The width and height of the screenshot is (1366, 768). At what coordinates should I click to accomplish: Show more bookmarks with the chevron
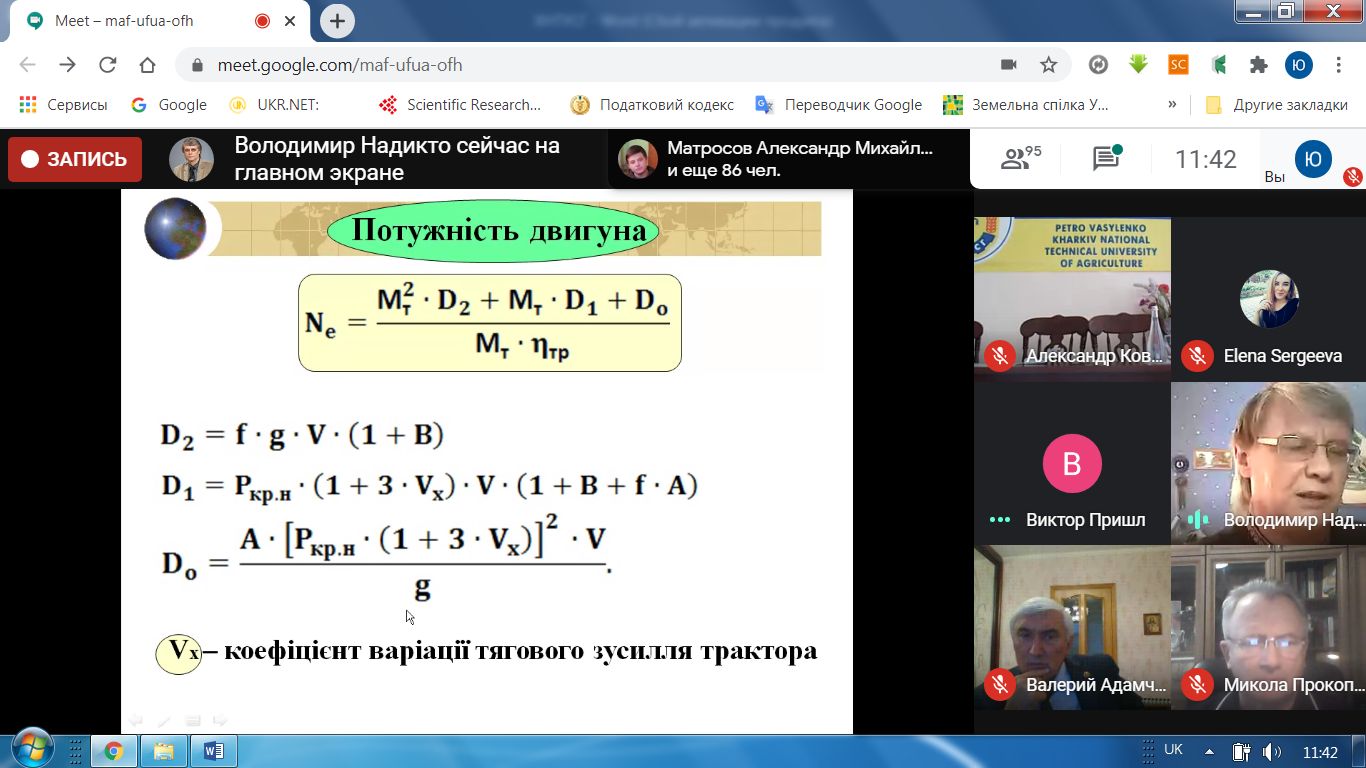coord(1172,104)
